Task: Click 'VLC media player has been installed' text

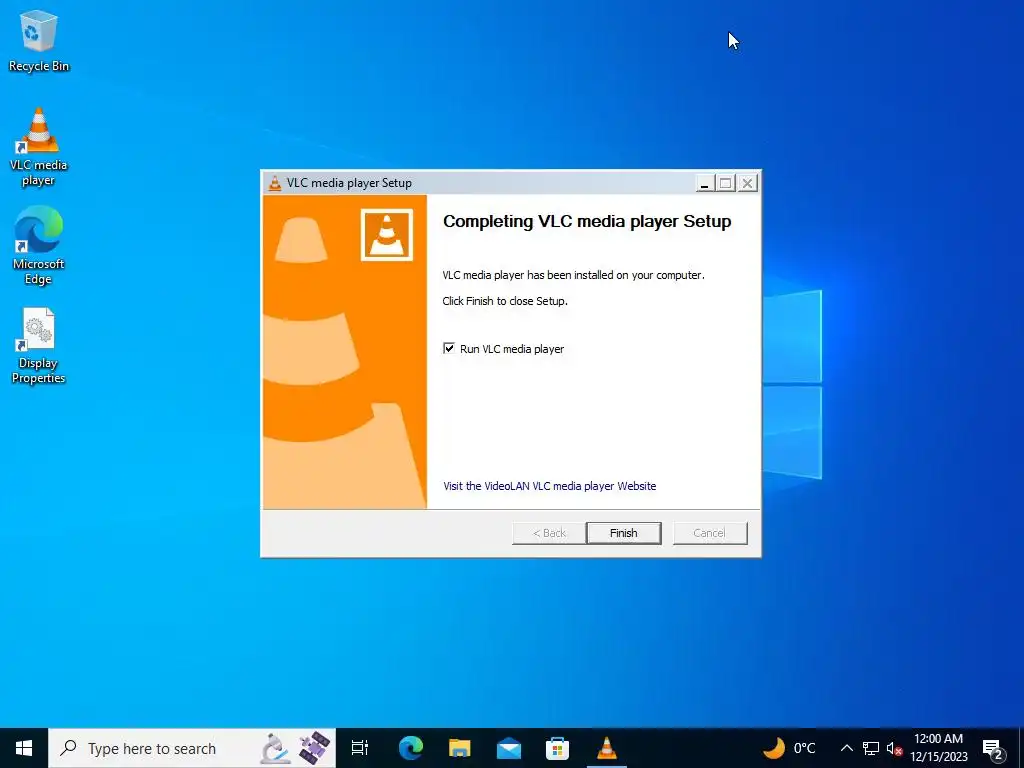Action: click(573, 275)
